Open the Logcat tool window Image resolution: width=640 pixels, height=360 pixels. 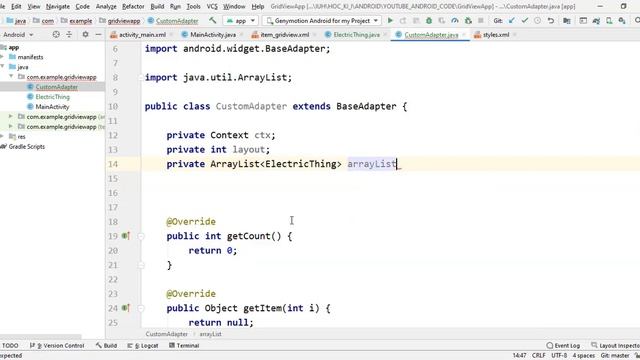click(143, 345)
